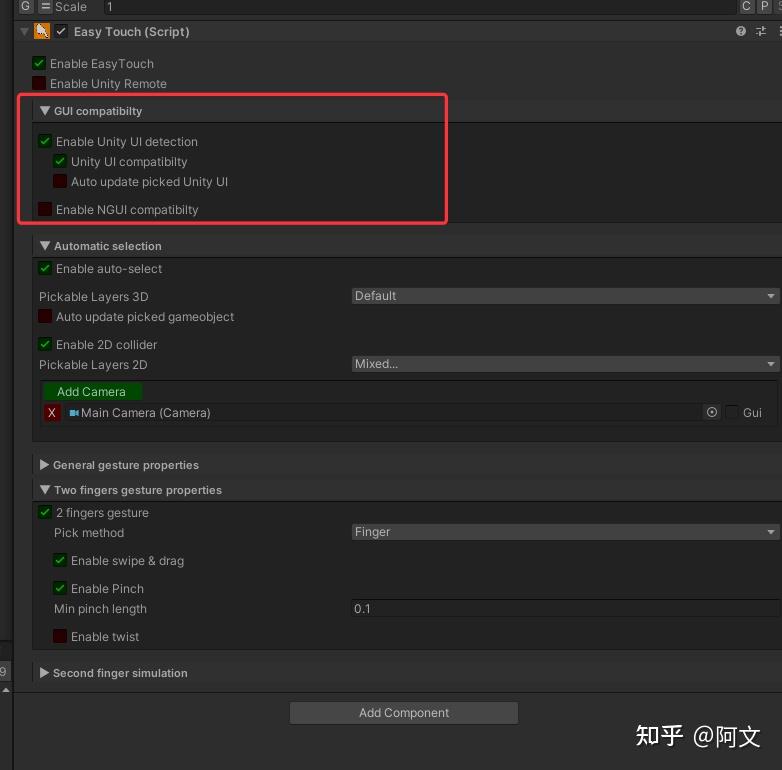Collapse Two fingers gesture properties section
This screenshot has height=770, width=782.
click(x=45, y=490)
